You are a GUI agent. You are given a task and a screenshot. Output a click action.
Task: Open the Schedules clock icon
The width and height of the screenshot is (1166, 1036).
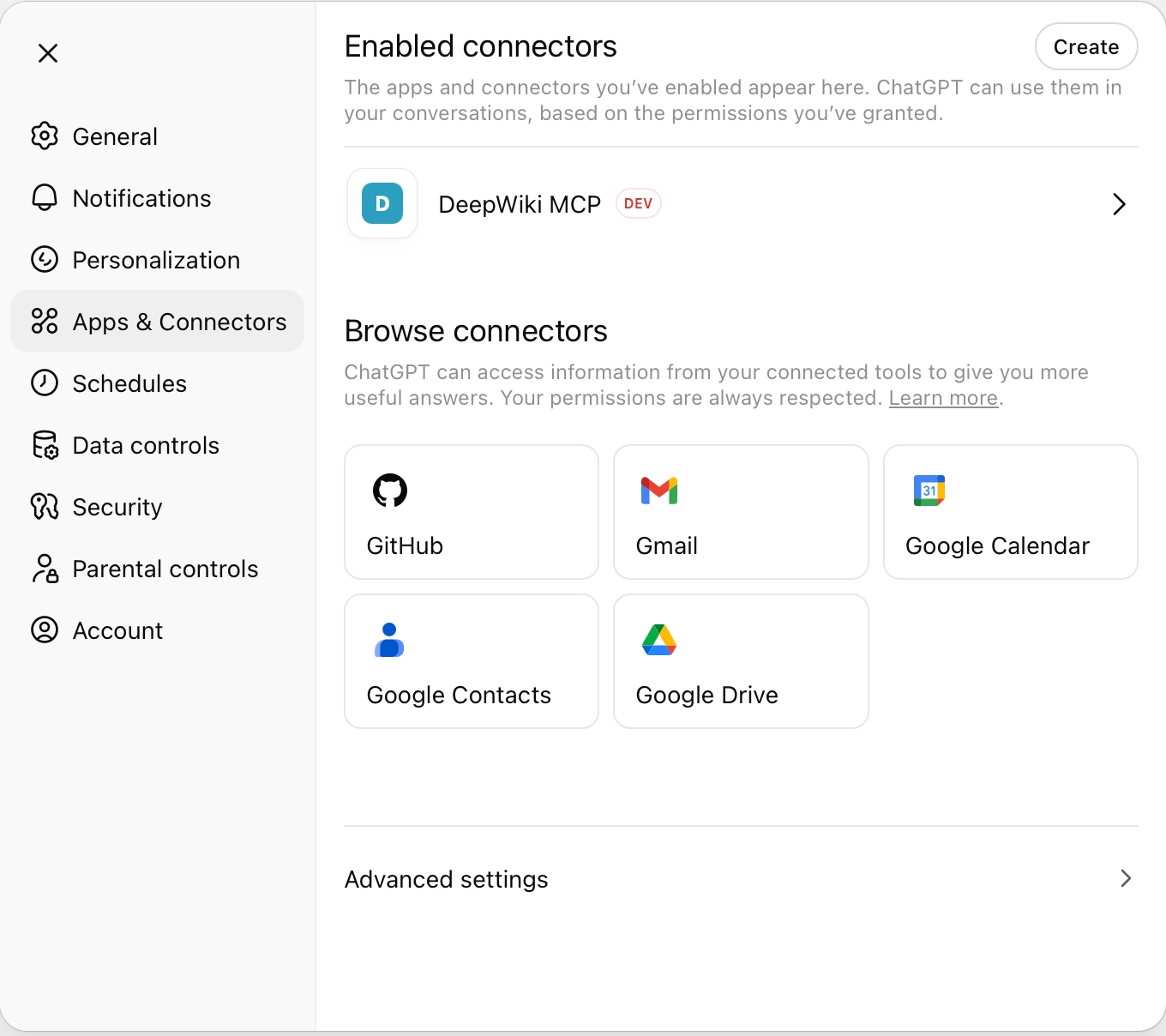(x=45, y=383)
